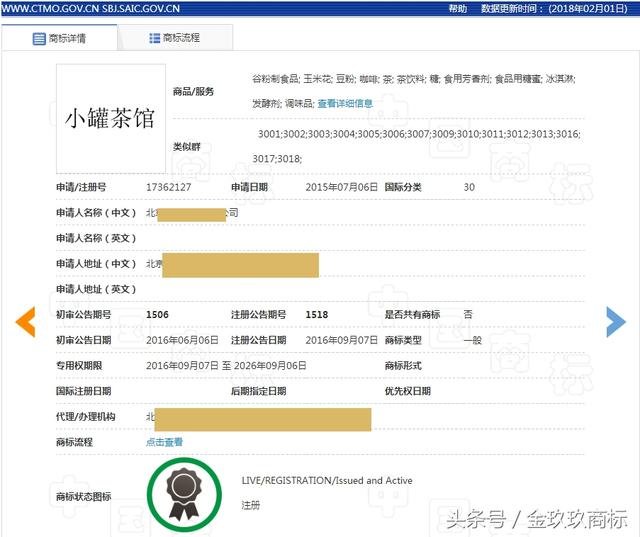Select preliminary announcement date 2016年06月06日
This screenshot has width=640, height=537.
coord(182,340)
